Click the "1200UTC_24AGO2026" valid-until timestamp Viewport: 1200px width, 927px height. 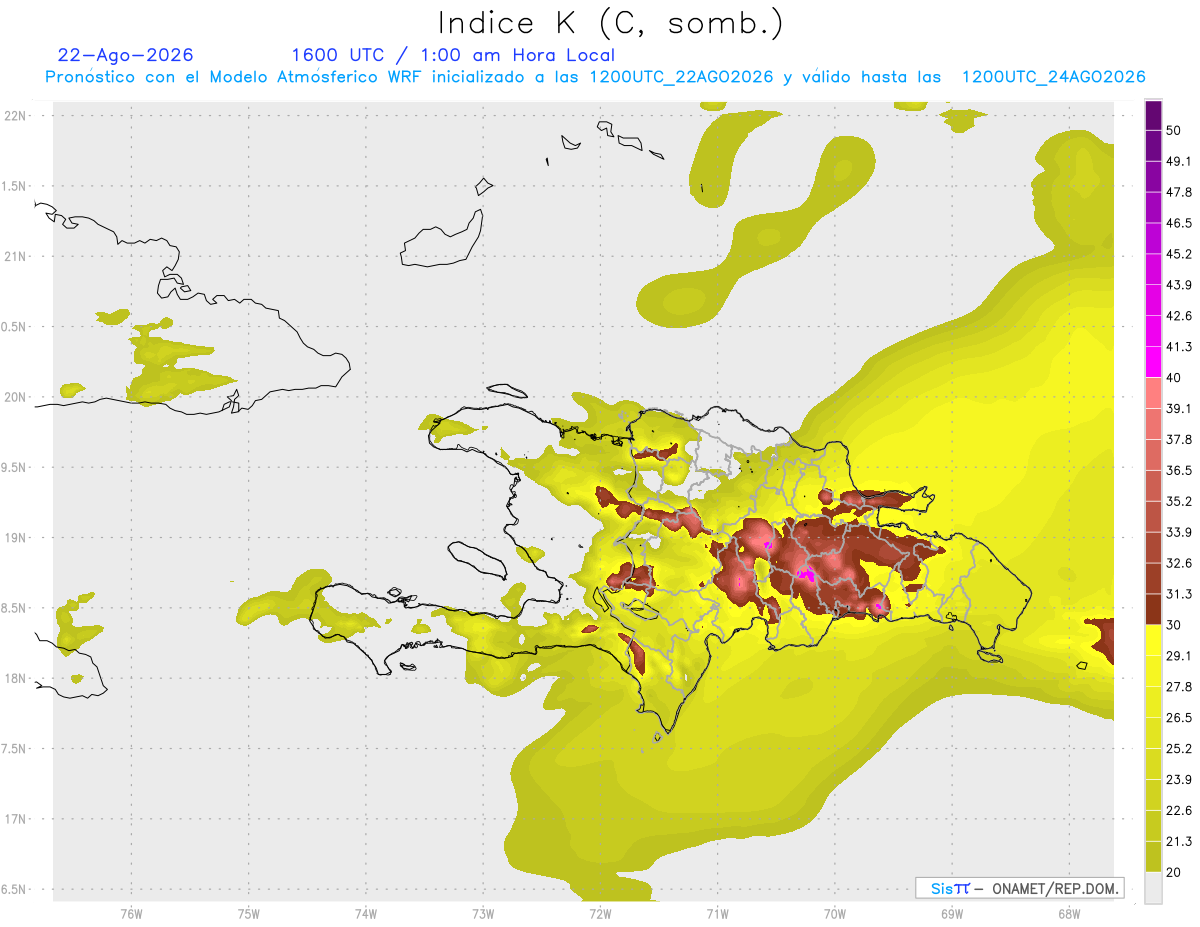coord(1053,77)
